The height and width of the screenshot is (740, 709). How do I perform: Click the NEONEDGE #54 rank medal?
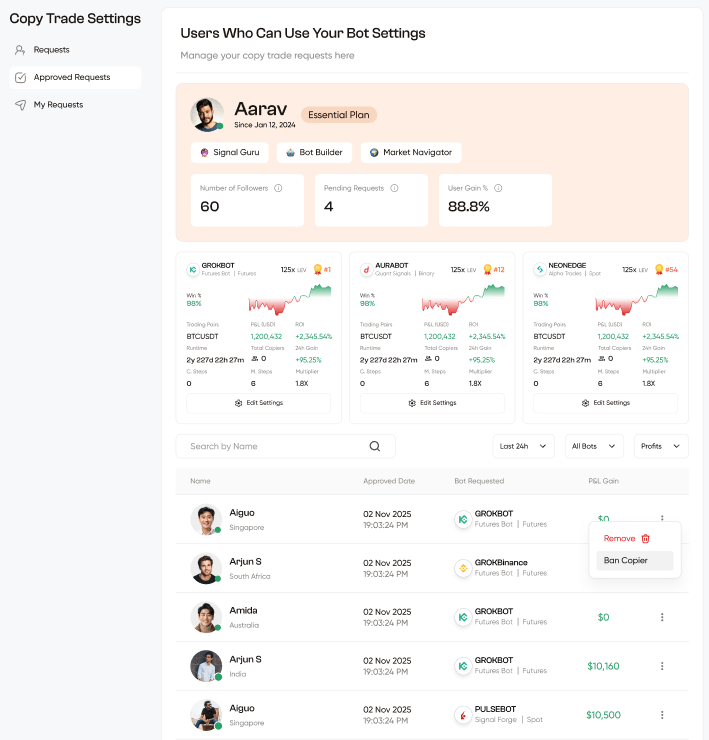click(x=659, y=269)
